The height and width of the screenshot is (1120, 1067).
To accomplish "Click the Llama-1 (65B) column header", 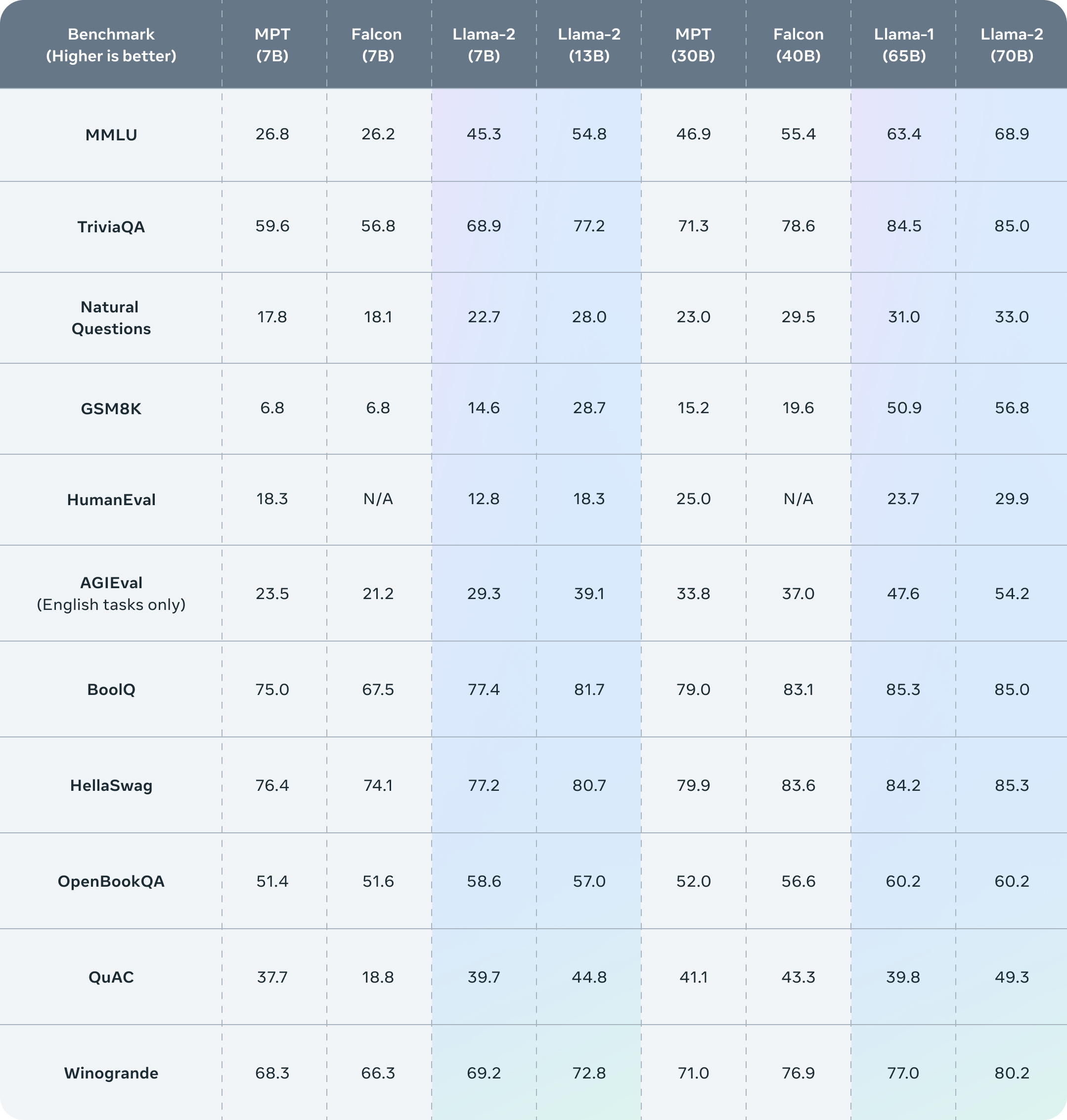I will point(903,45).
